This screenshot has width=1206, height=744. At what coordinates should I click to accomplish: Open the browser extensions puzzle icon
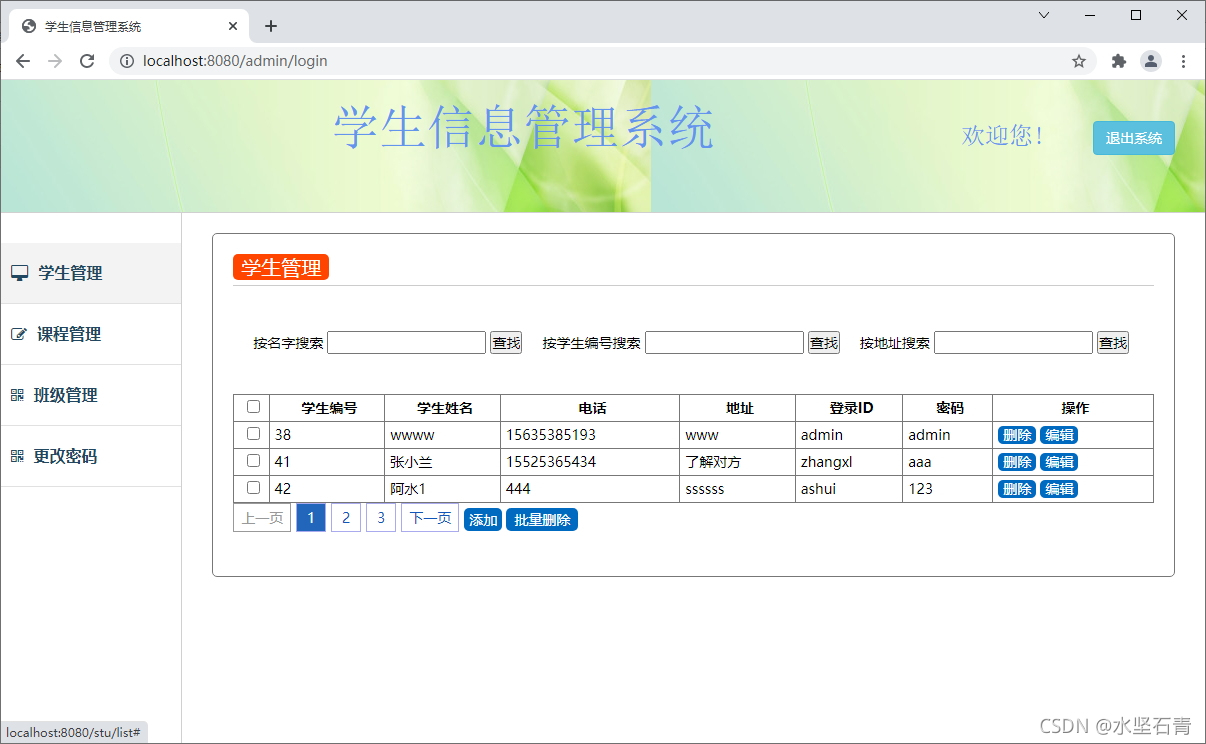pyautogui.click(x=1119, y=61)
